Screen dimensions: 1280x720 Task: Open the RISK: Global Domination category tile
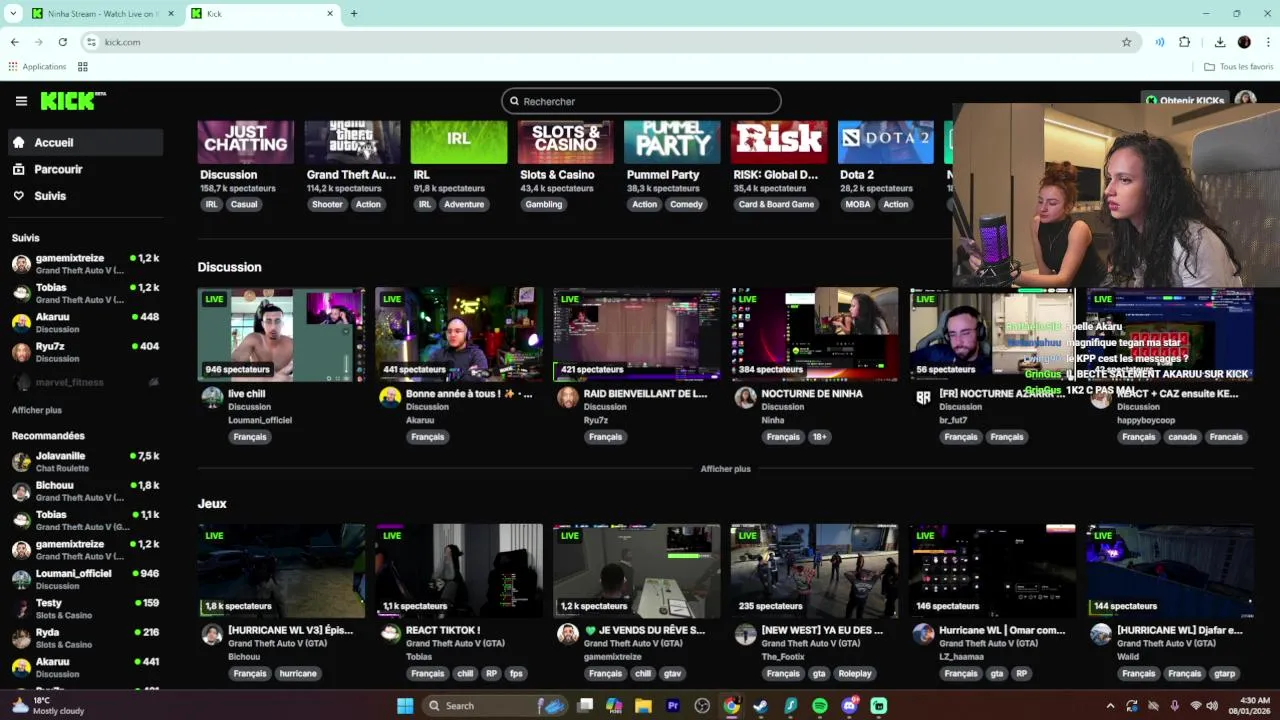point(779,142)
